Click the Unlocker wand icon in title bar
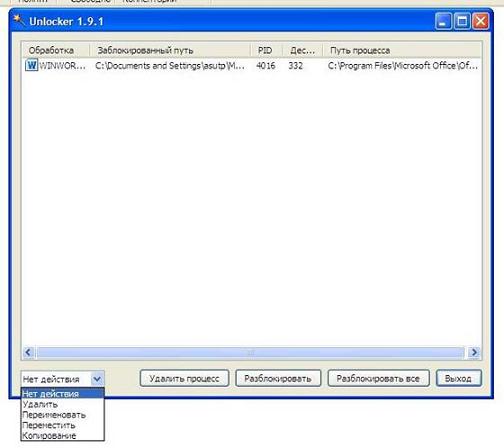 (19, 20)
